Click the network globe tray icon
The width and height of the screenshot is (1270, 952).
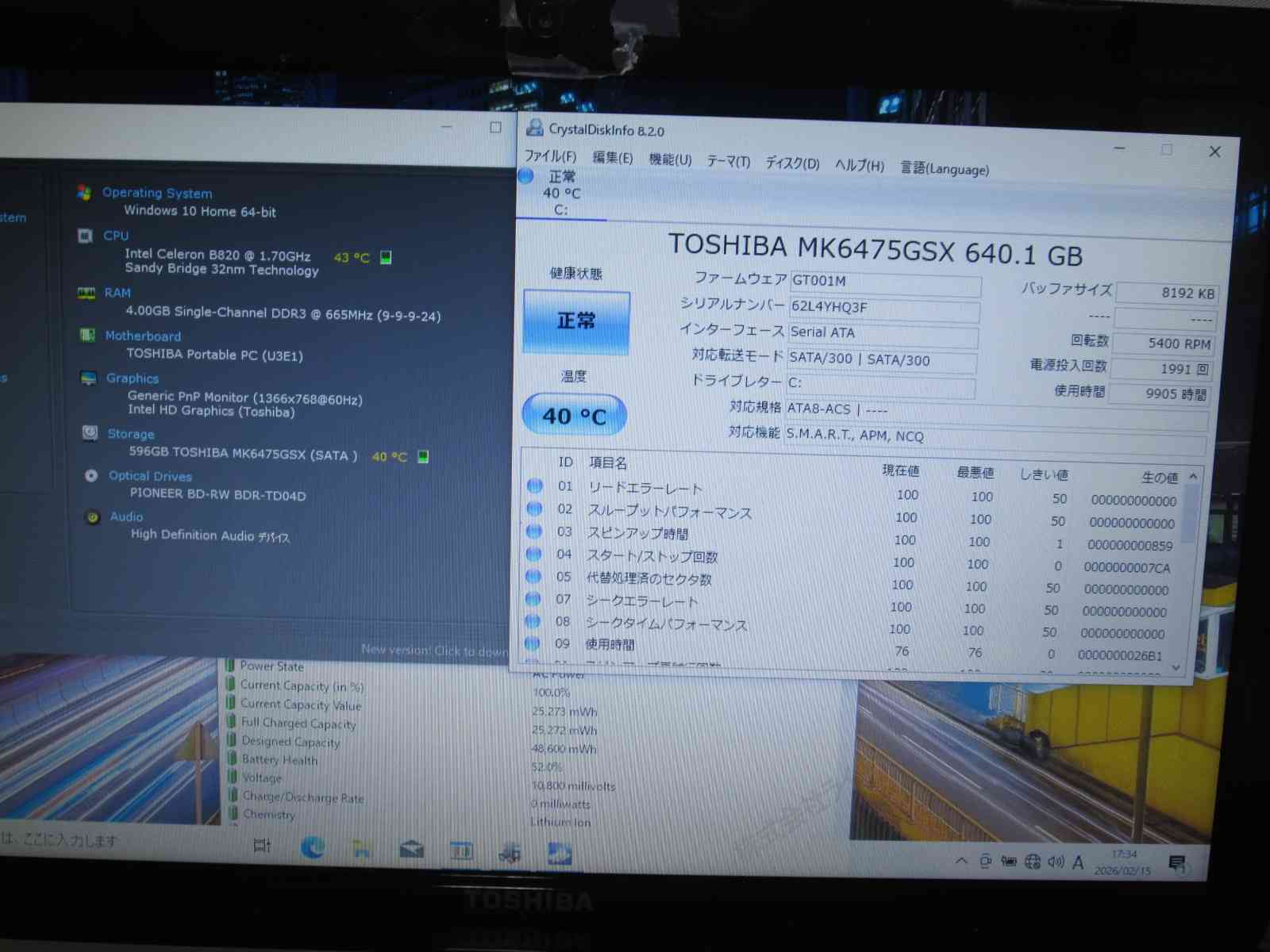click(x=1032, y=862)
